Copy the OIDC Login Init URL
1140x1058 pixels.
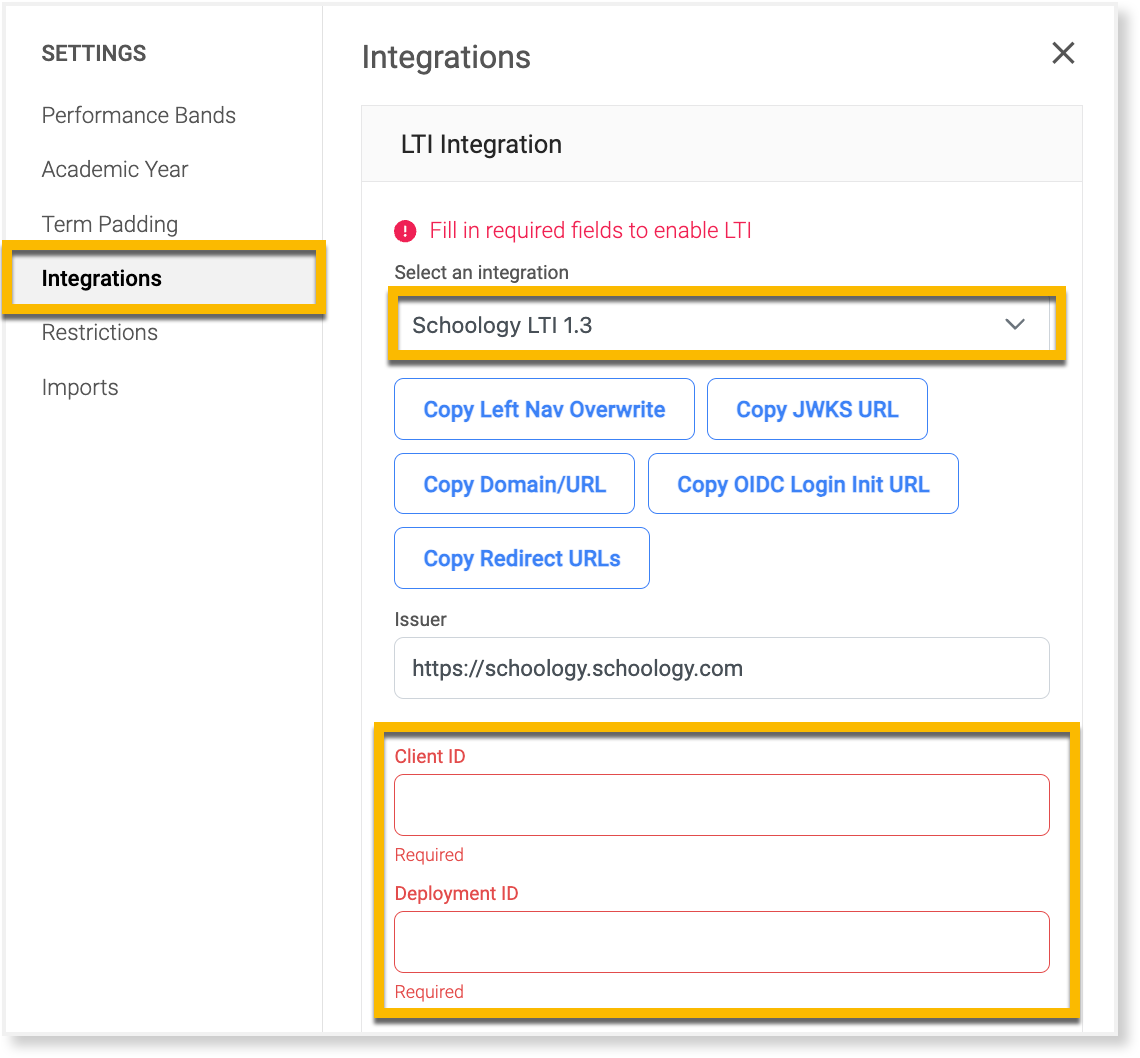[x=803, y=484]
